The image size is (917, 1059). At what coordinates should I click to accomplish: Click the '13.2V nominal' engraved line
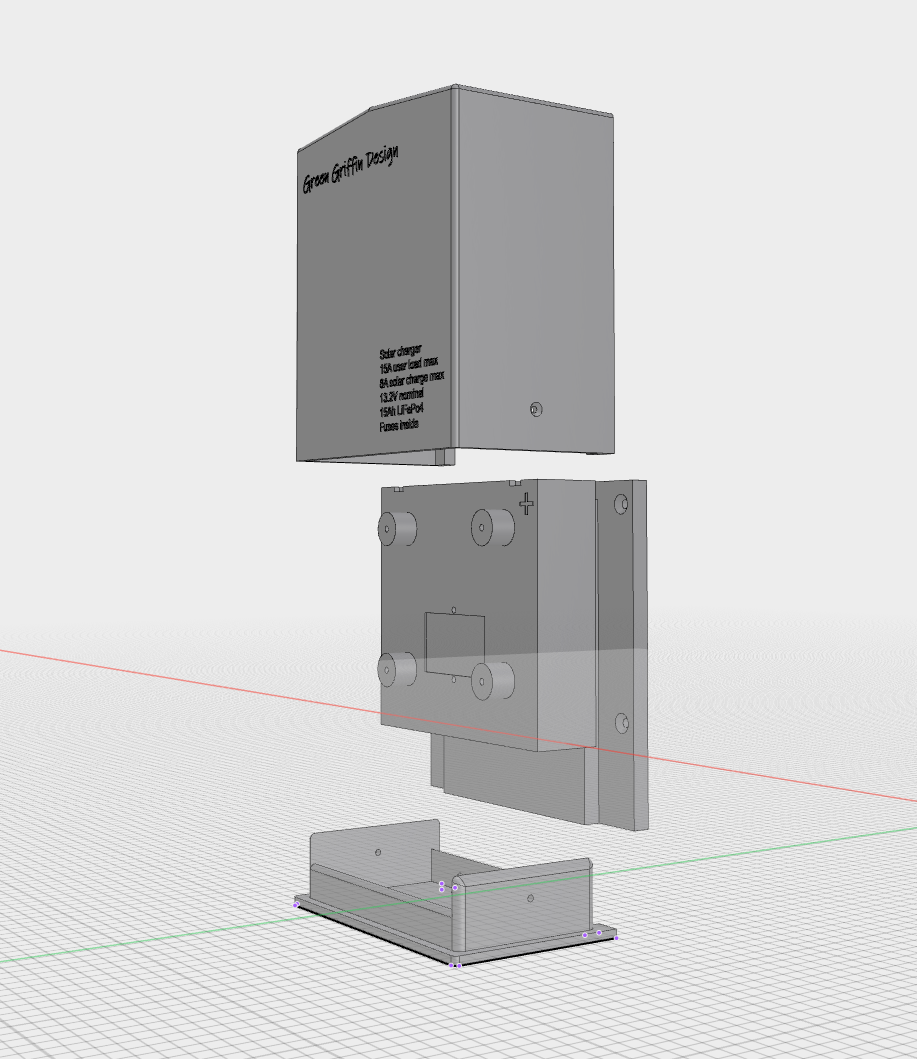[x=402, y=394]
